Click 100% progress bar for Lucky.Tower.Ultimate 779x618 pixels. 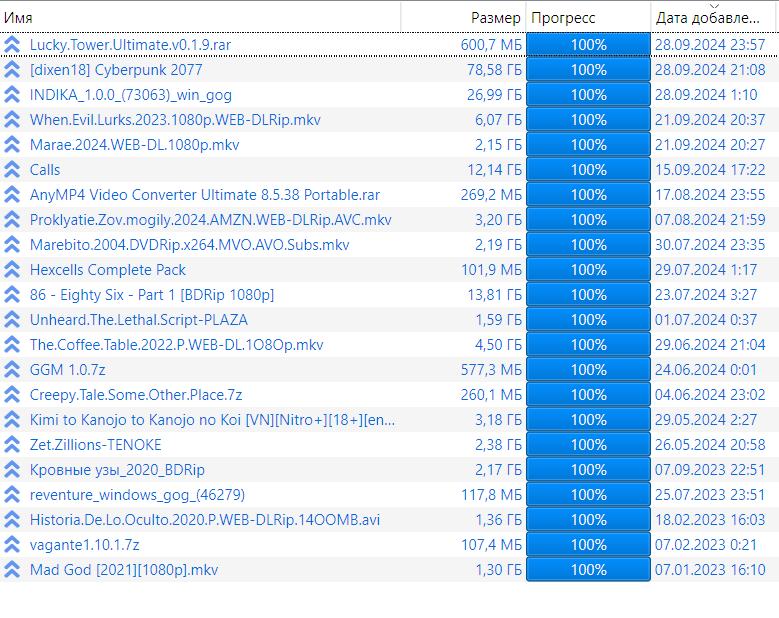[588, 45]
